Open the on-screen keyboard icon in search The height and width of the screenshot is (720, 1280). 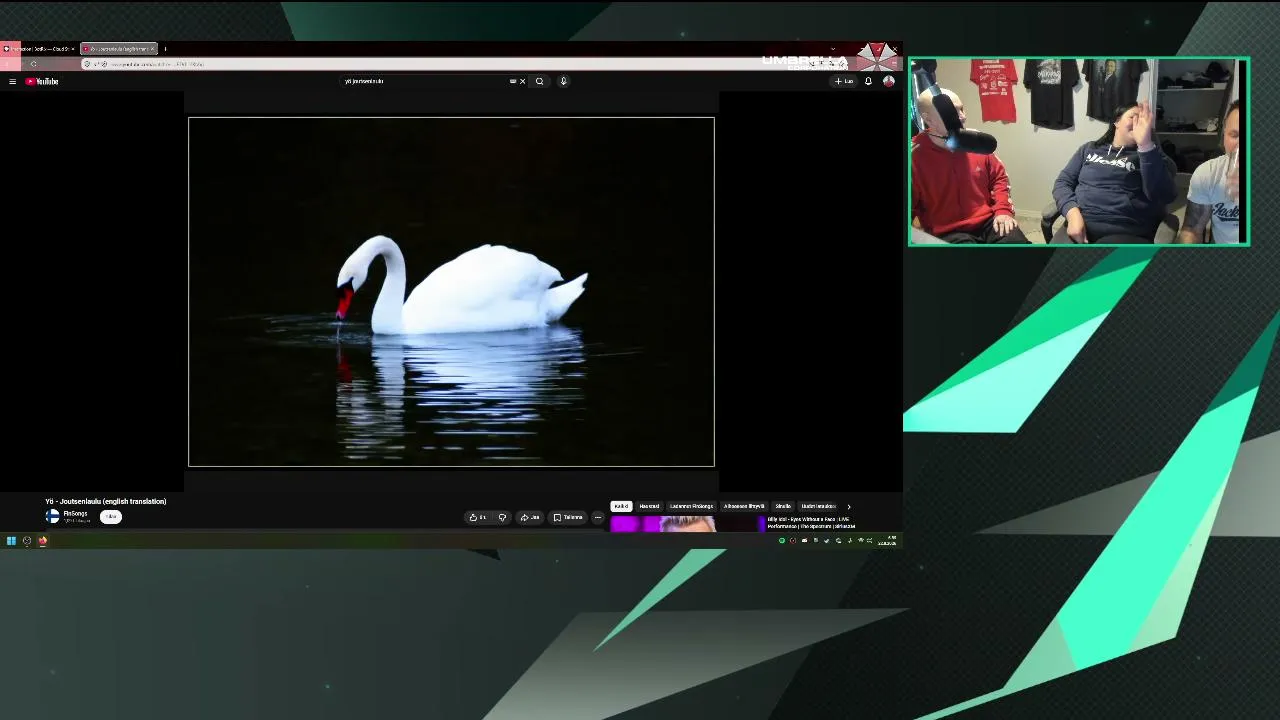(513, 82)
